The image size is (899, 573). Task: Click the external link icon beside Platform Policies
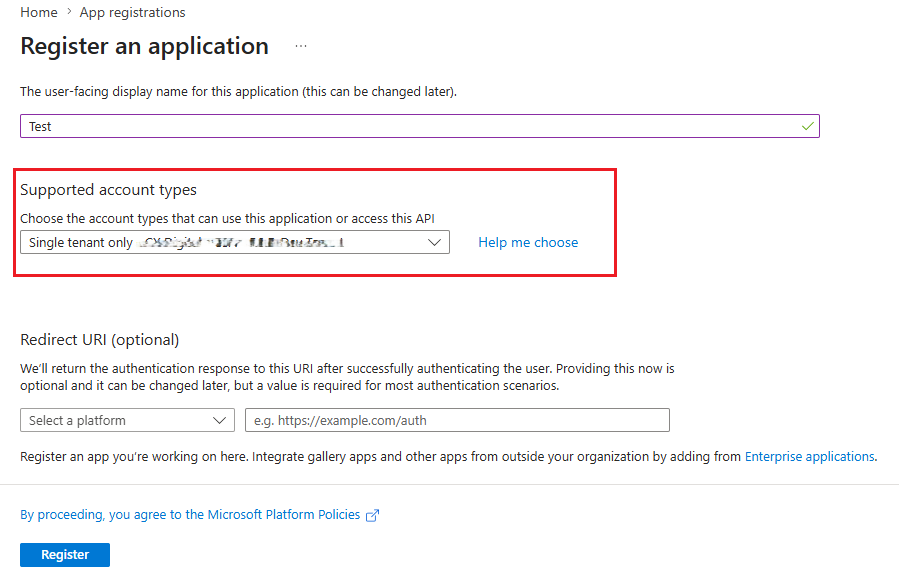pos(373,515)
